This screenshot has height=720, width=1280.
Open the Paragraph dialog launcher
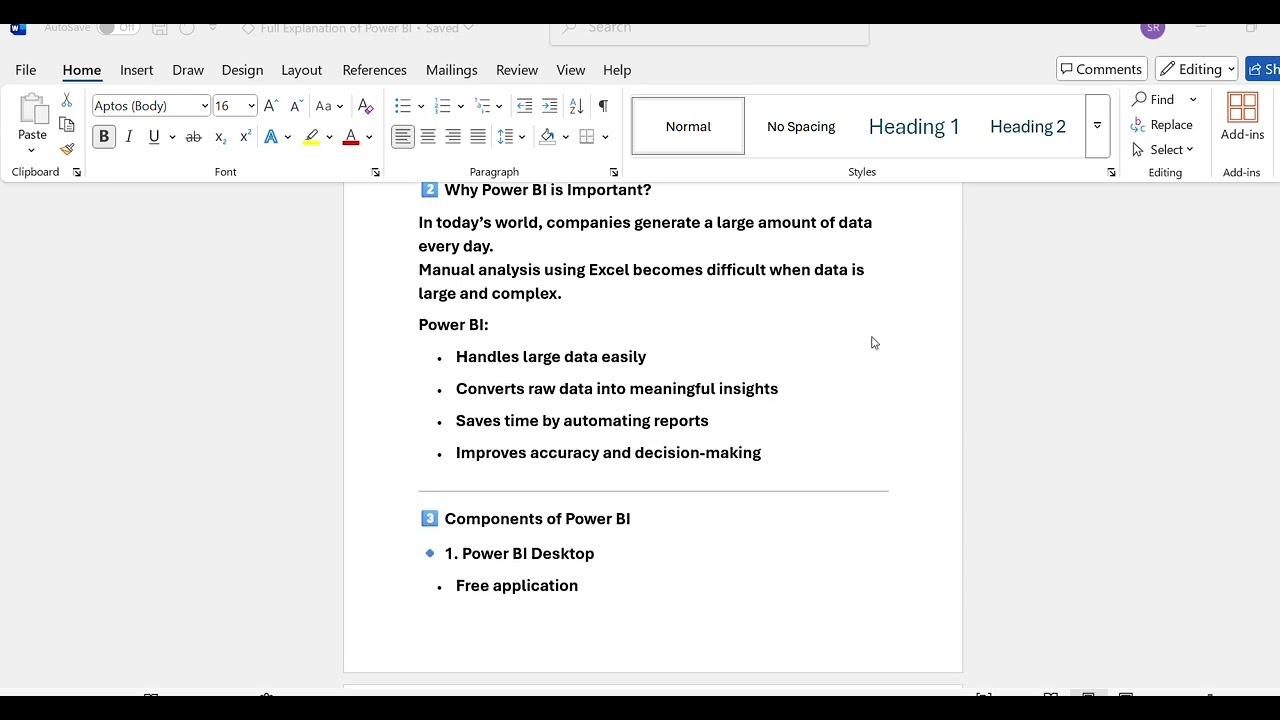614,173
